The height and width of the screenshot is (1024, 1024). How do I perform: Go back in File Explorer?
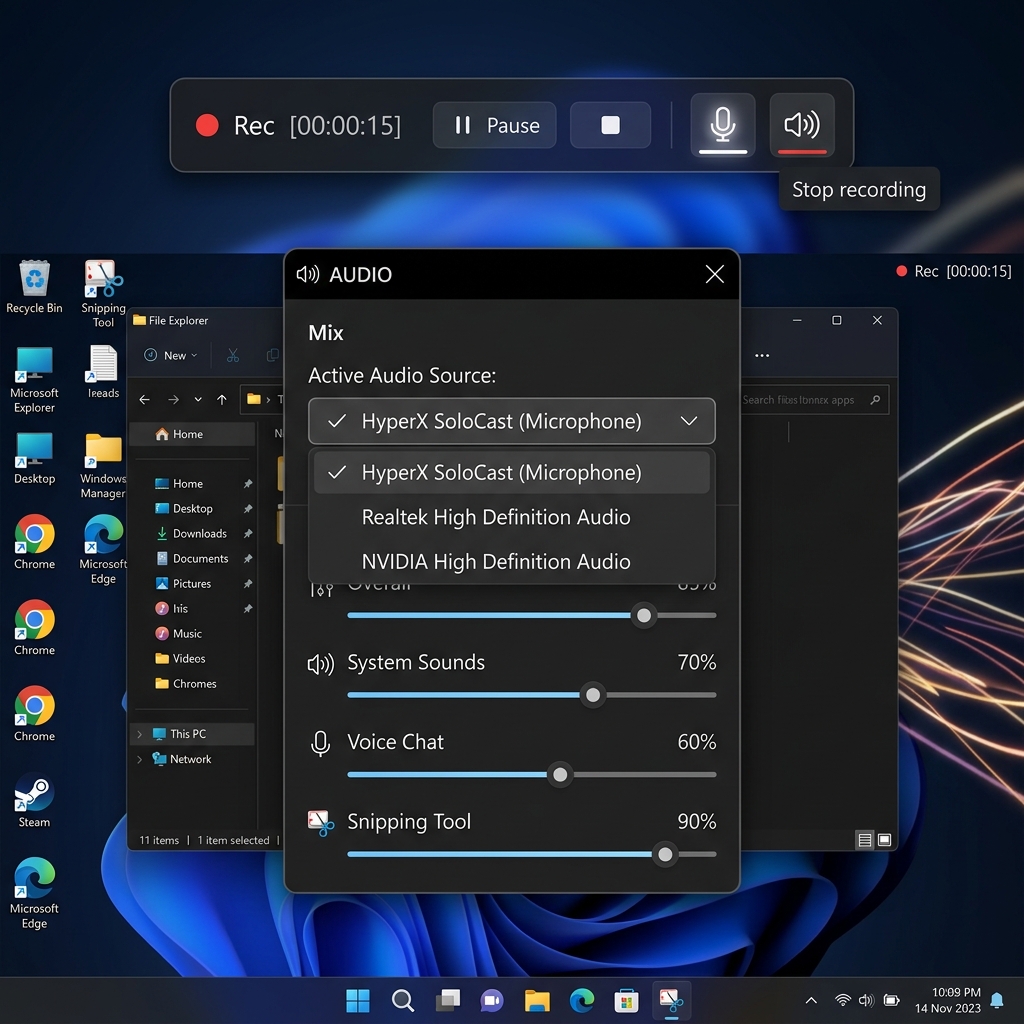pyautogui.click(x=144, y=400)
